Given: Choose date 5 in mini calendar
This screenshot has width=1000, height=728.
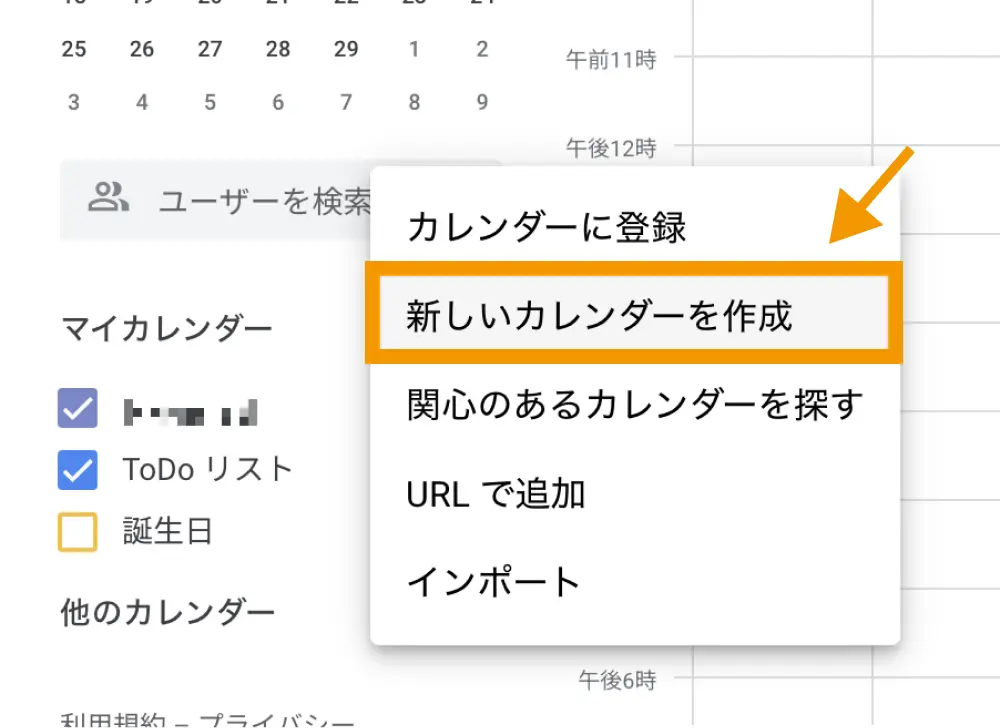Looking at the screenshot, I should click(x=210, y=102).
